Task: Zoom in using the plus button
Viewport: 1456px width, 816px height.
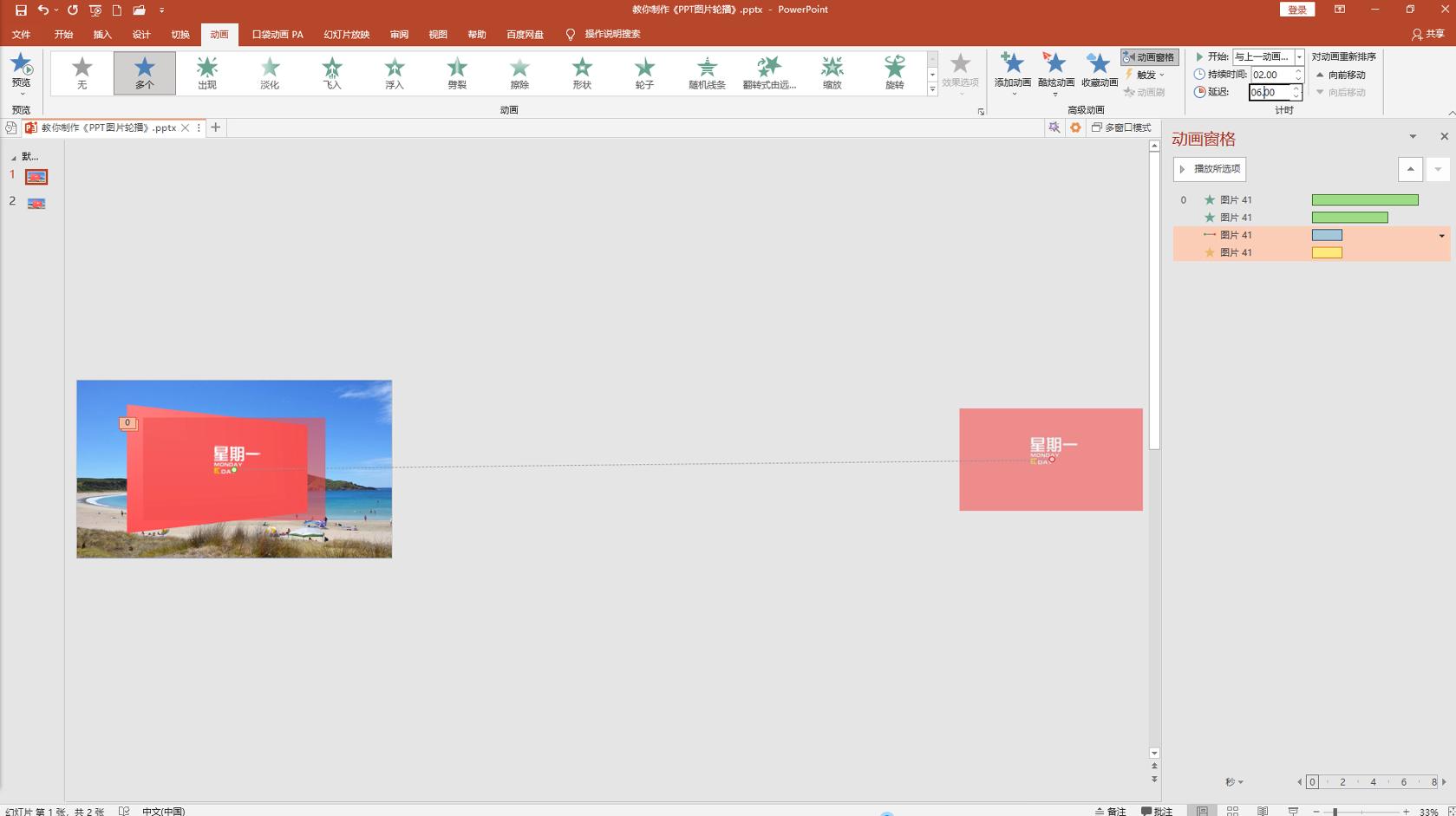Action: (x=1406, y=811)
